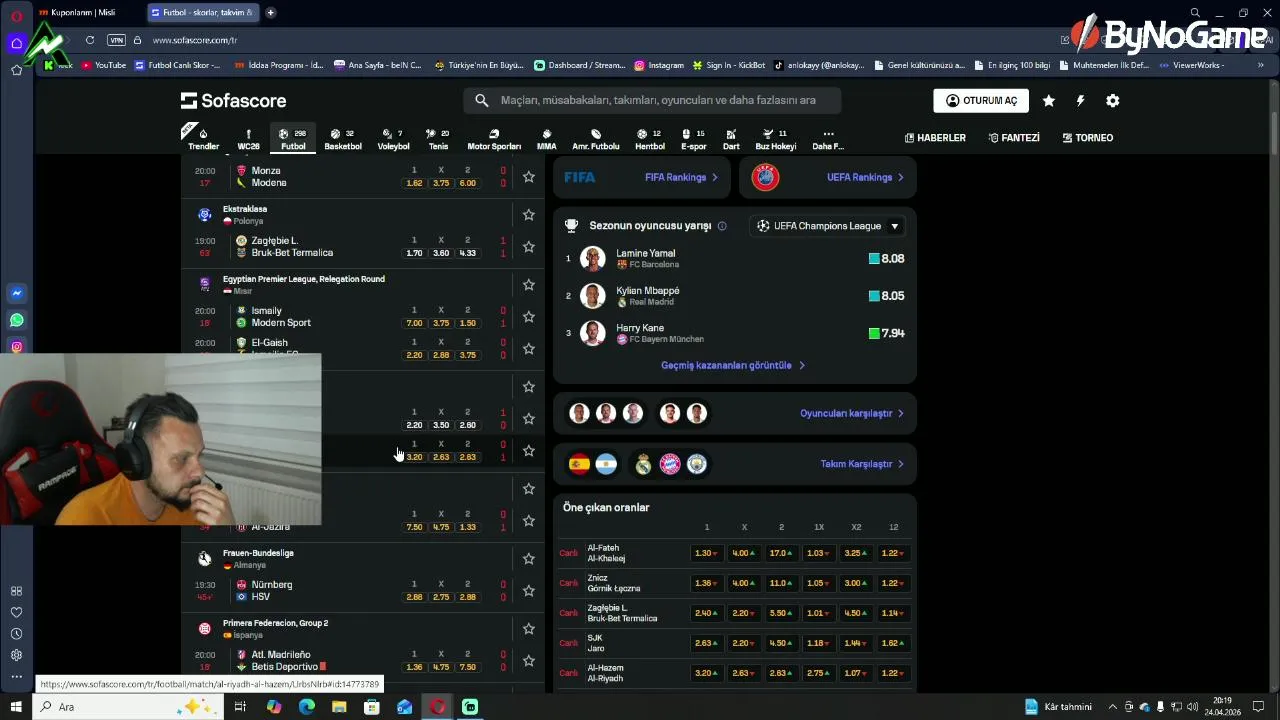Click Real Madrid crest in team comparison

[x=643, y=464]
